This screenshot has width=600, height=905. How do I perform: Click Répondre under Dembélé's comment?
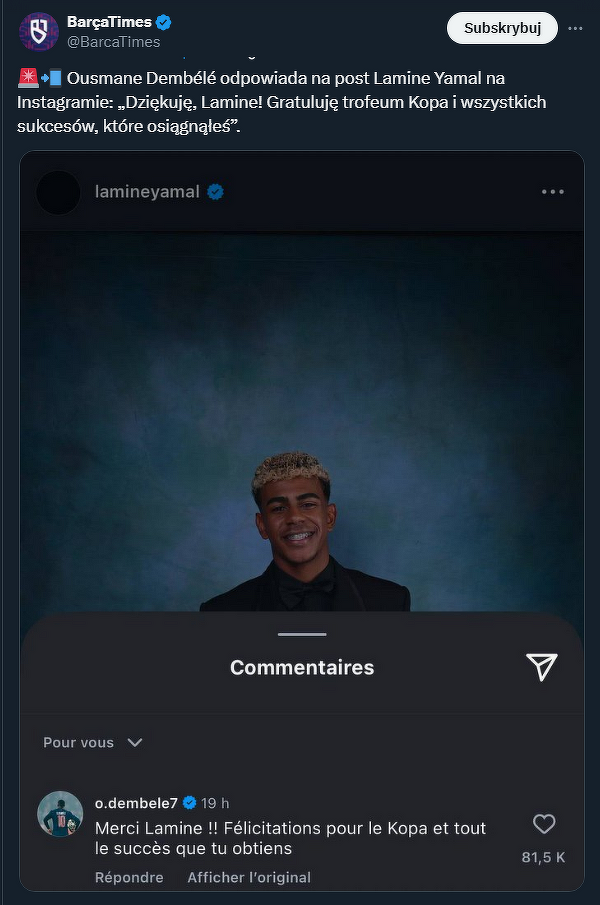pyautogui.click(x=129, y=877)
